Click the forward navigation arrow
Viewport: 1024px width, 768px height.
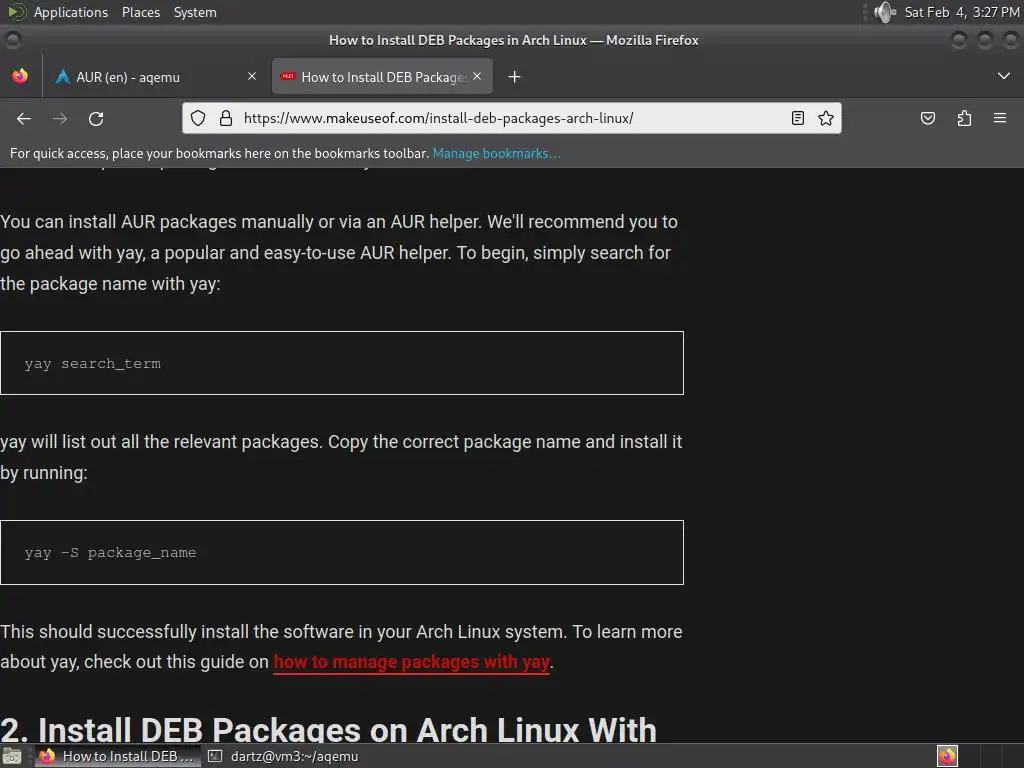coord(60,118)
